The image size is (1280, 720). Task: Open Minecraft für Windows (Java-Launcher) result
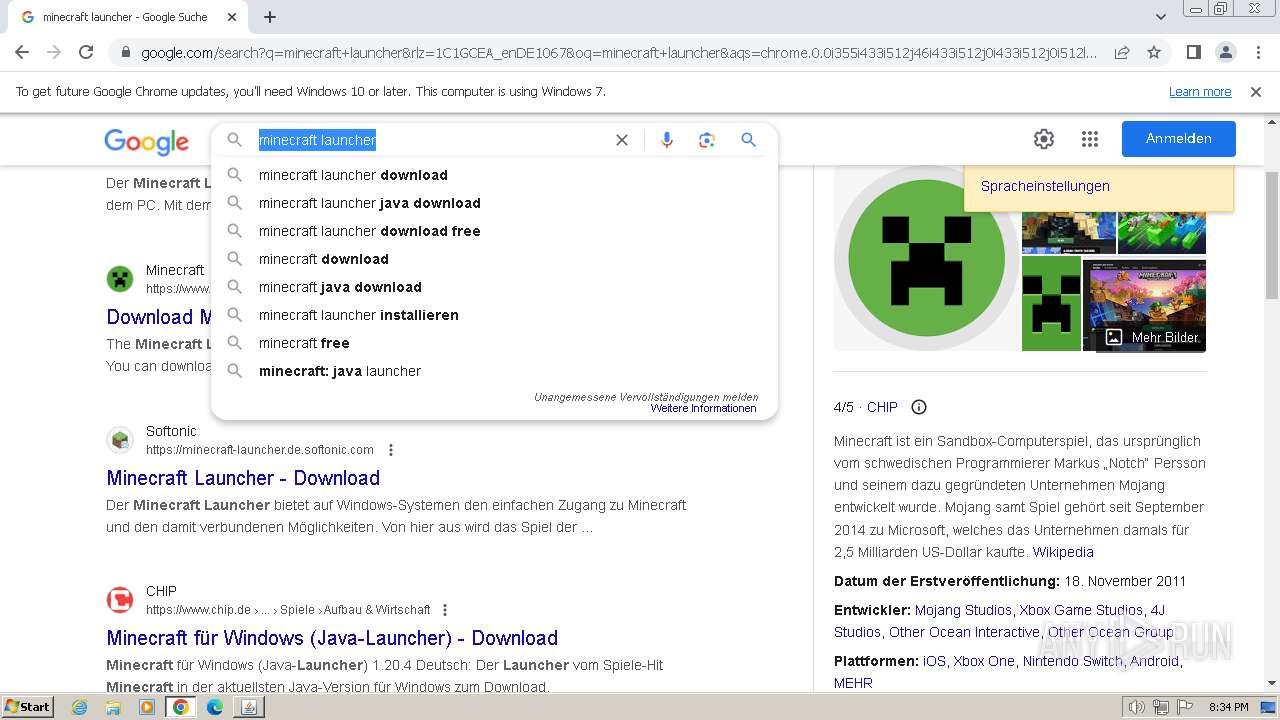pos(332,638)
